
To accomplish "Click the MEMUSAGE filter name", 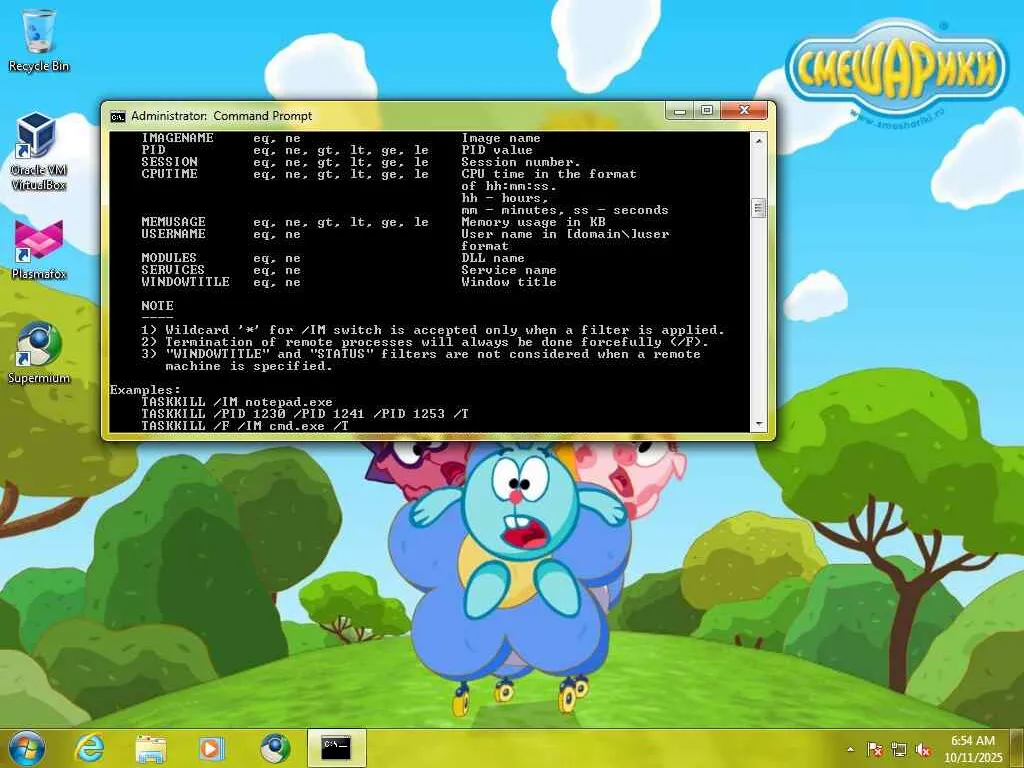I will [173, 222].
